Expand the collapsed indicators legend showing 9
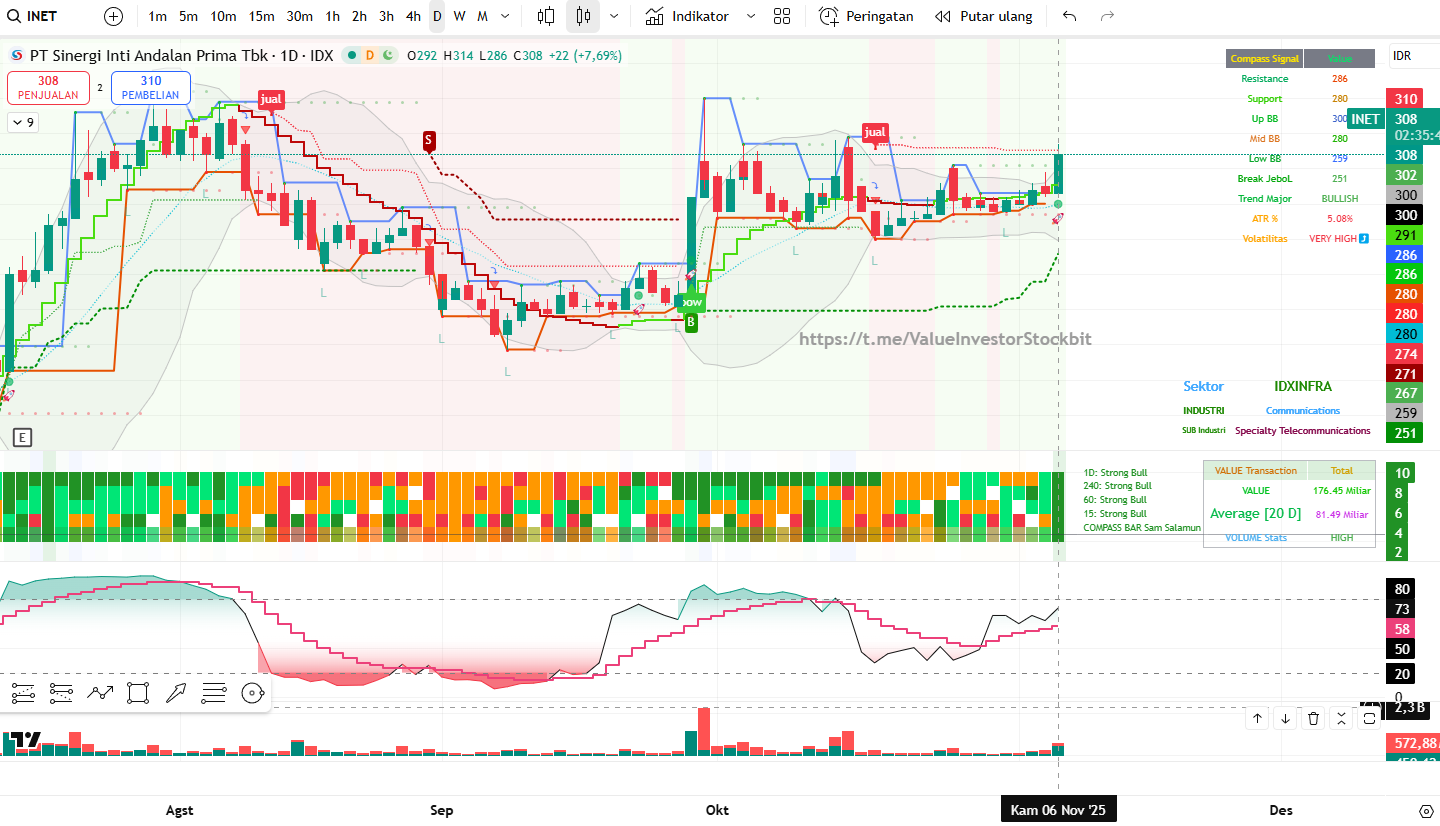The image size is (1440, 826). pos(22,123)
